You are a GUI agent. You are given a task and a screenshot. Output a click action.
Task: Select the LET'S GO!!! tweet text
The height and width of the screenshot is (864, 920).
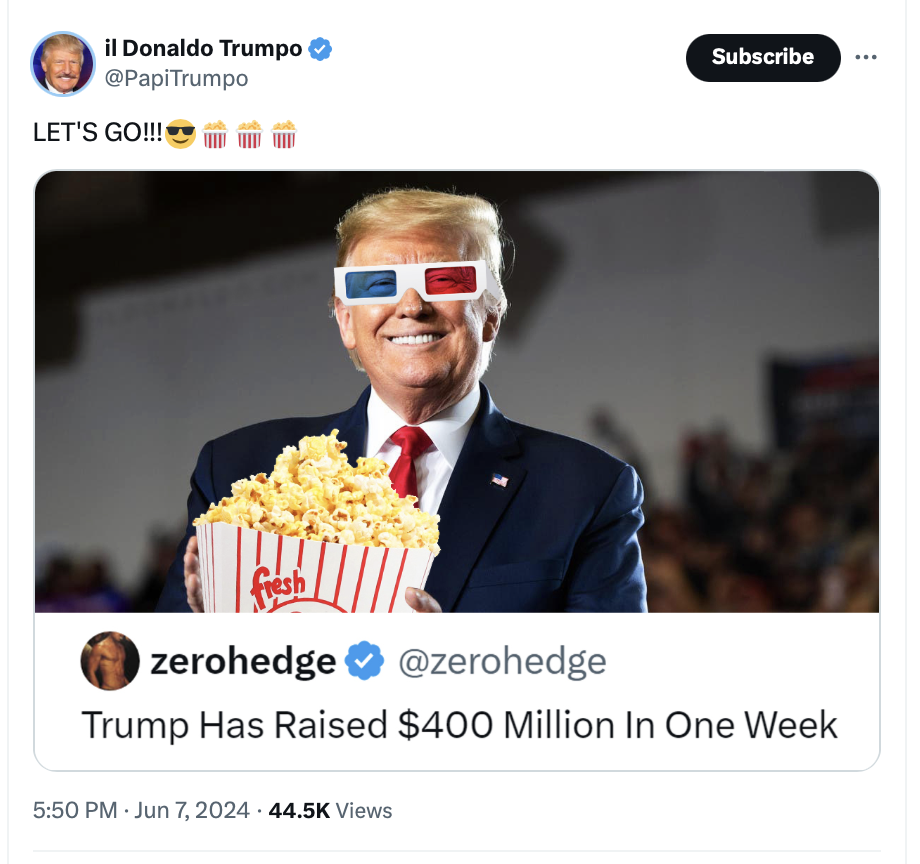tap(97, 133)
